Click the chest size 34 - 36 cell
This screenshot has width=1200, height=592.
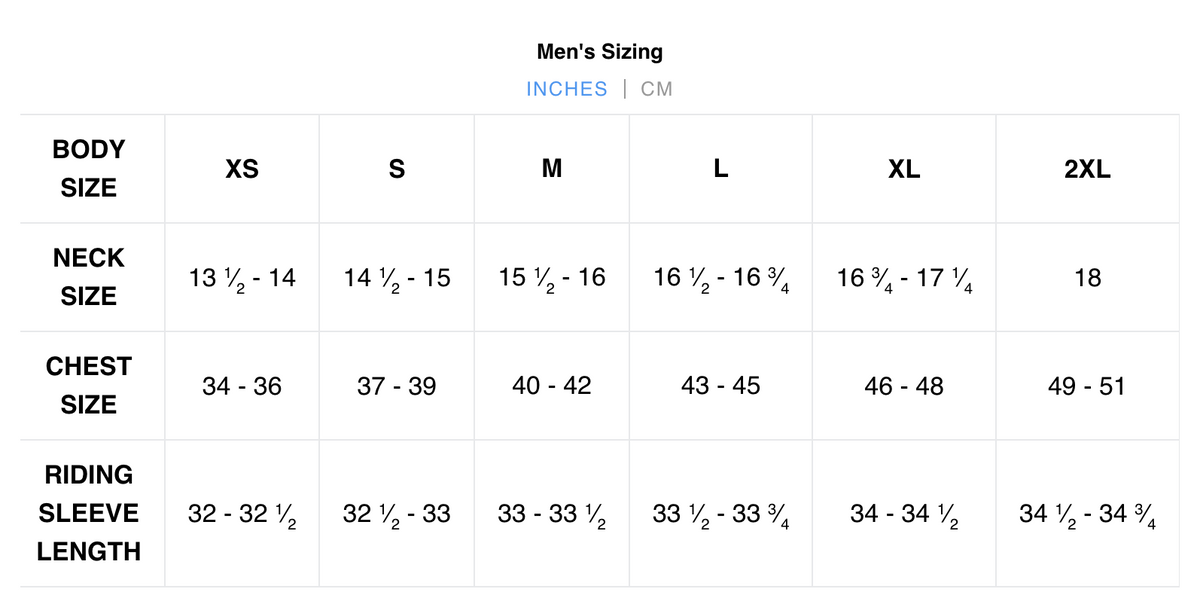click(242, 386)
